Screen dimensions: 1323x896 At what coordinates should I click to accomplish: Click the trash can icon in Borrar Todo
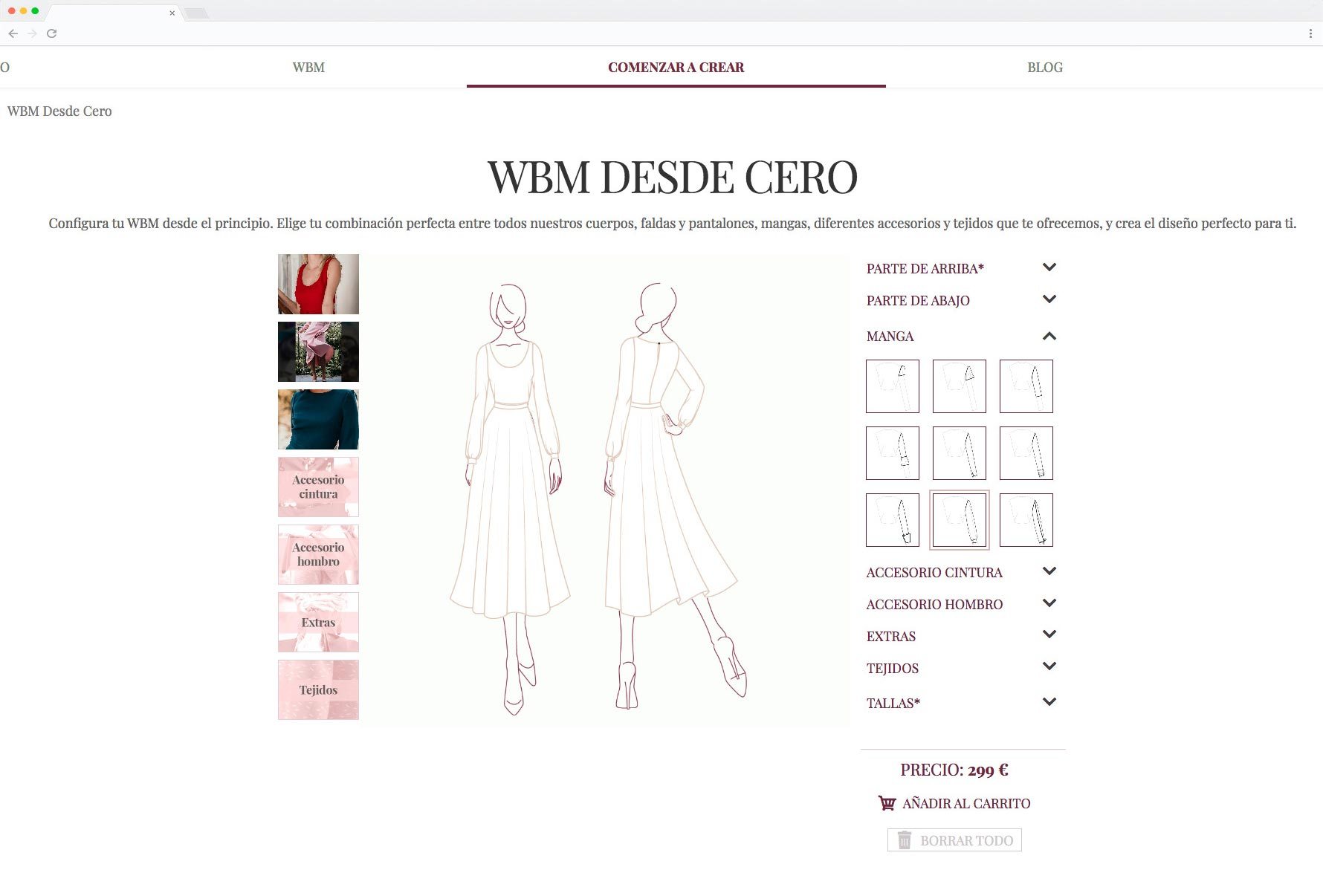pyautogui.click(x=905, y=840)
